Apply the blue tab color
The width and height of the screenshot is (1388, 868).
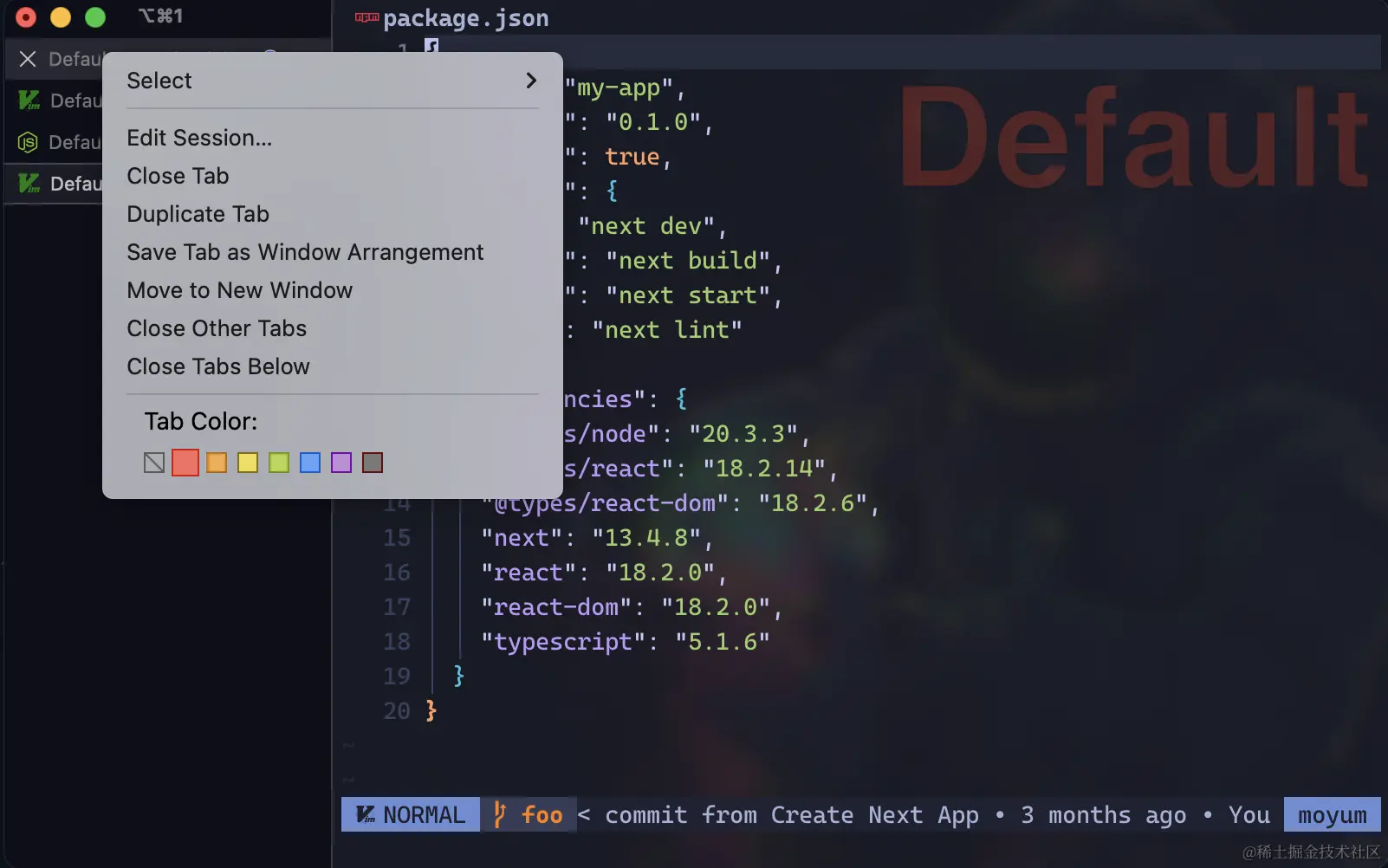[x=310, y=463]
